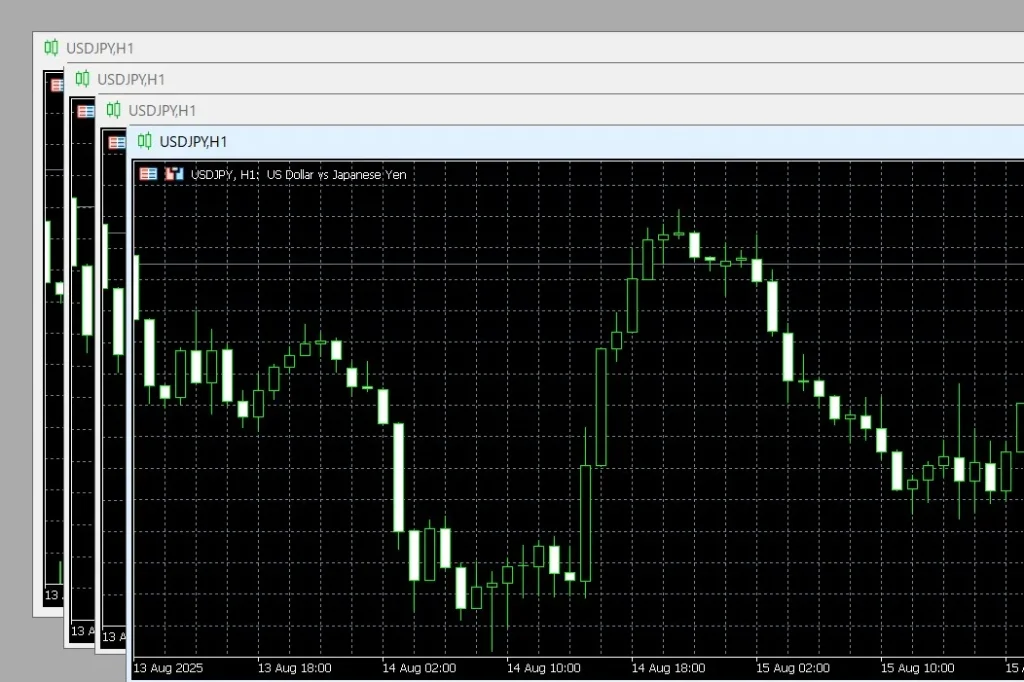Click the 'US Dollar vs Japanese Yen' chart label
Screen dimensions: 1024x682
click(336, 174)
